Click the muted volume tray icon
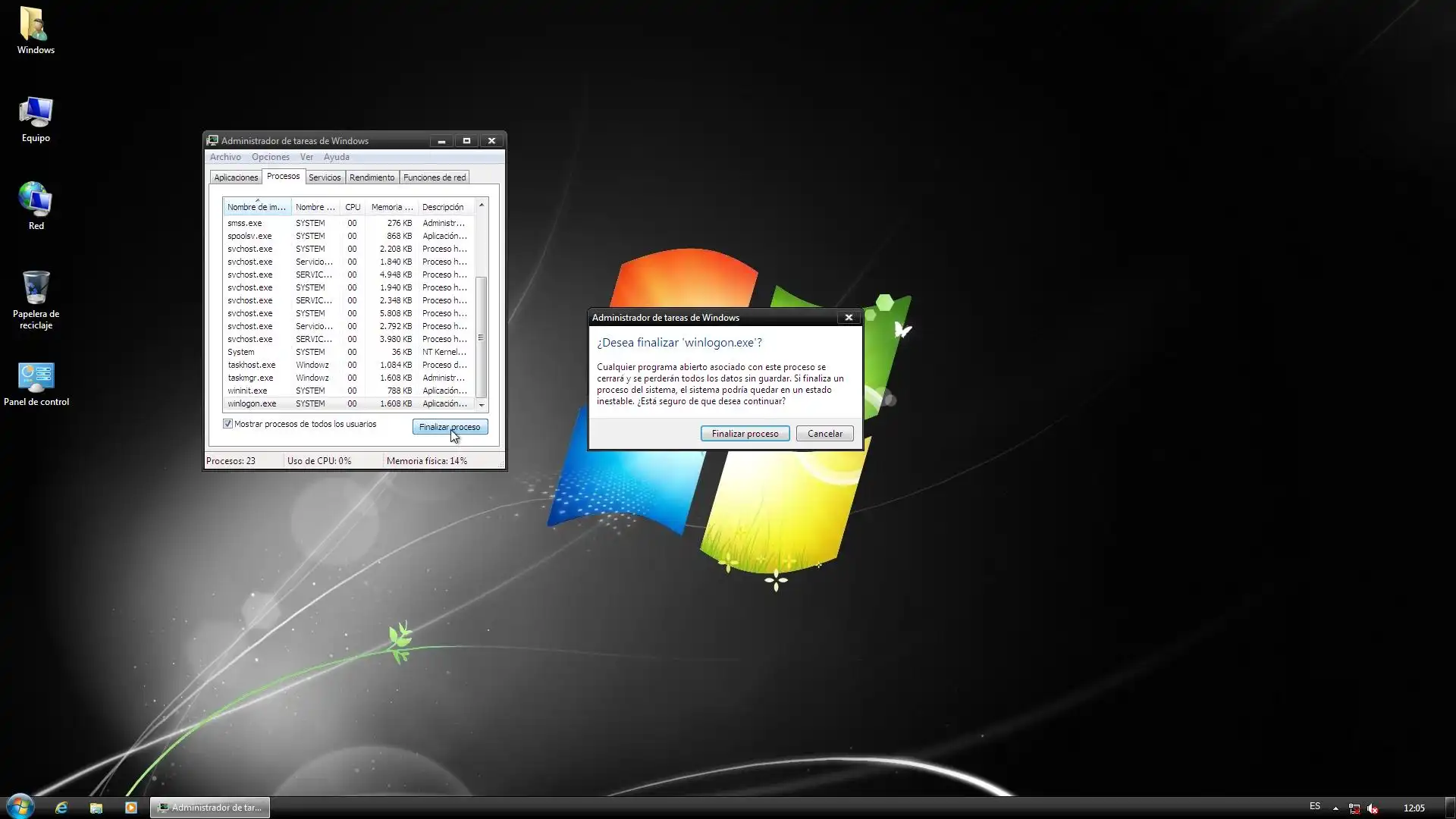 click(x=1373, y=808)
